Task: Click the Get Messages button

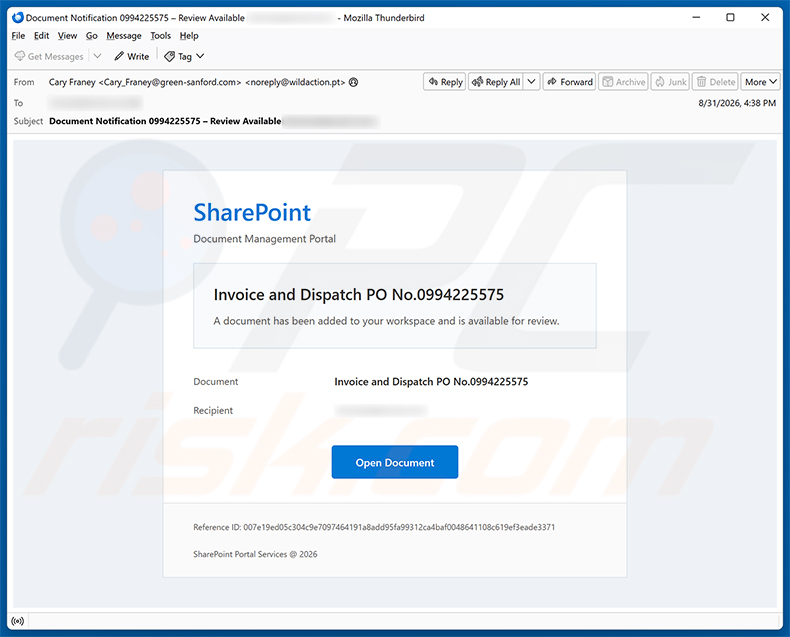Action: (49, 56)
